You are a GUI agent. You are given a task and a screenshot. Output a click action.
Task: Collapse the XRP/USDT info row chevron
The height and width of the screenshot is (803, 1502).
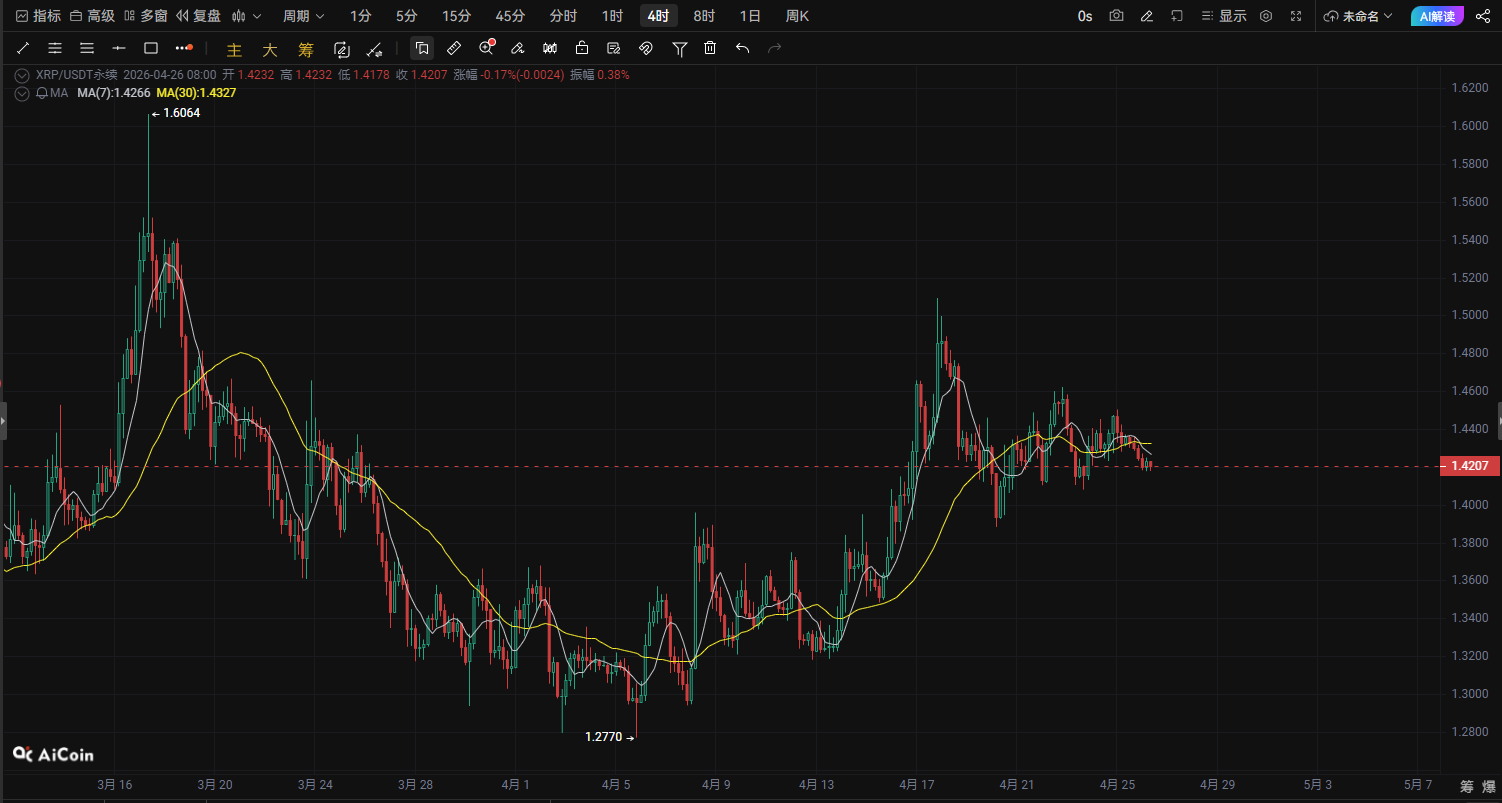coord(22,75)
